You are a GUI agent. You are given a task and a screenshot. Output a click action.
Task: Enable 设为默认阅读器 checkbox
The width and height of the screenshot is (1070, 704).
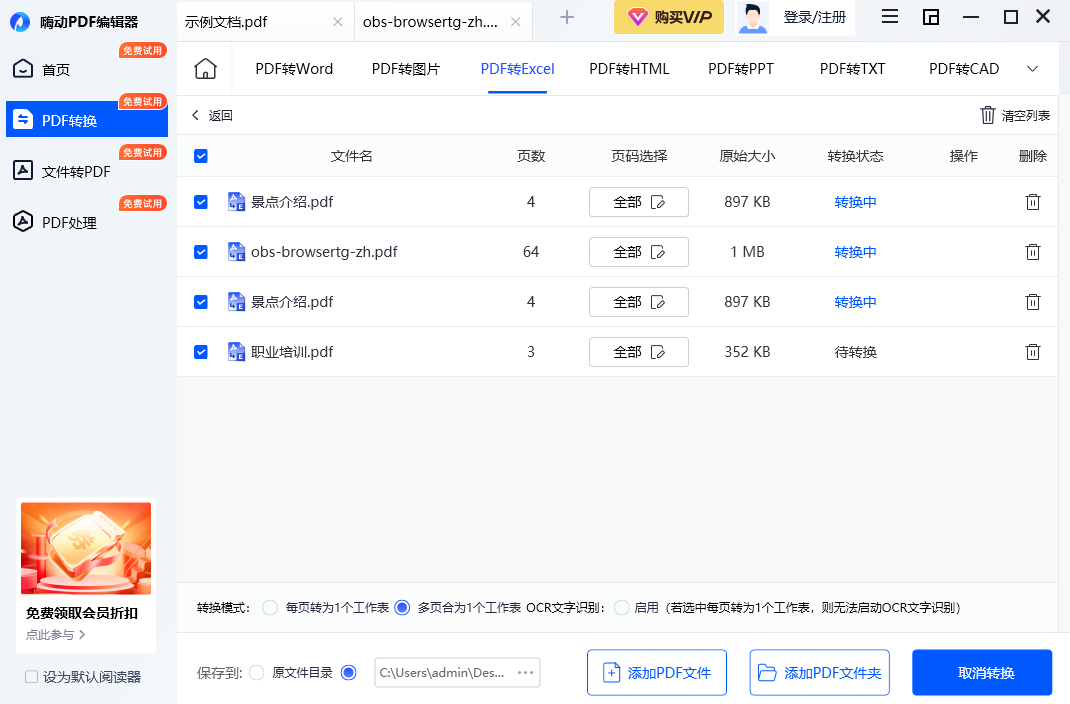(32, 677)
